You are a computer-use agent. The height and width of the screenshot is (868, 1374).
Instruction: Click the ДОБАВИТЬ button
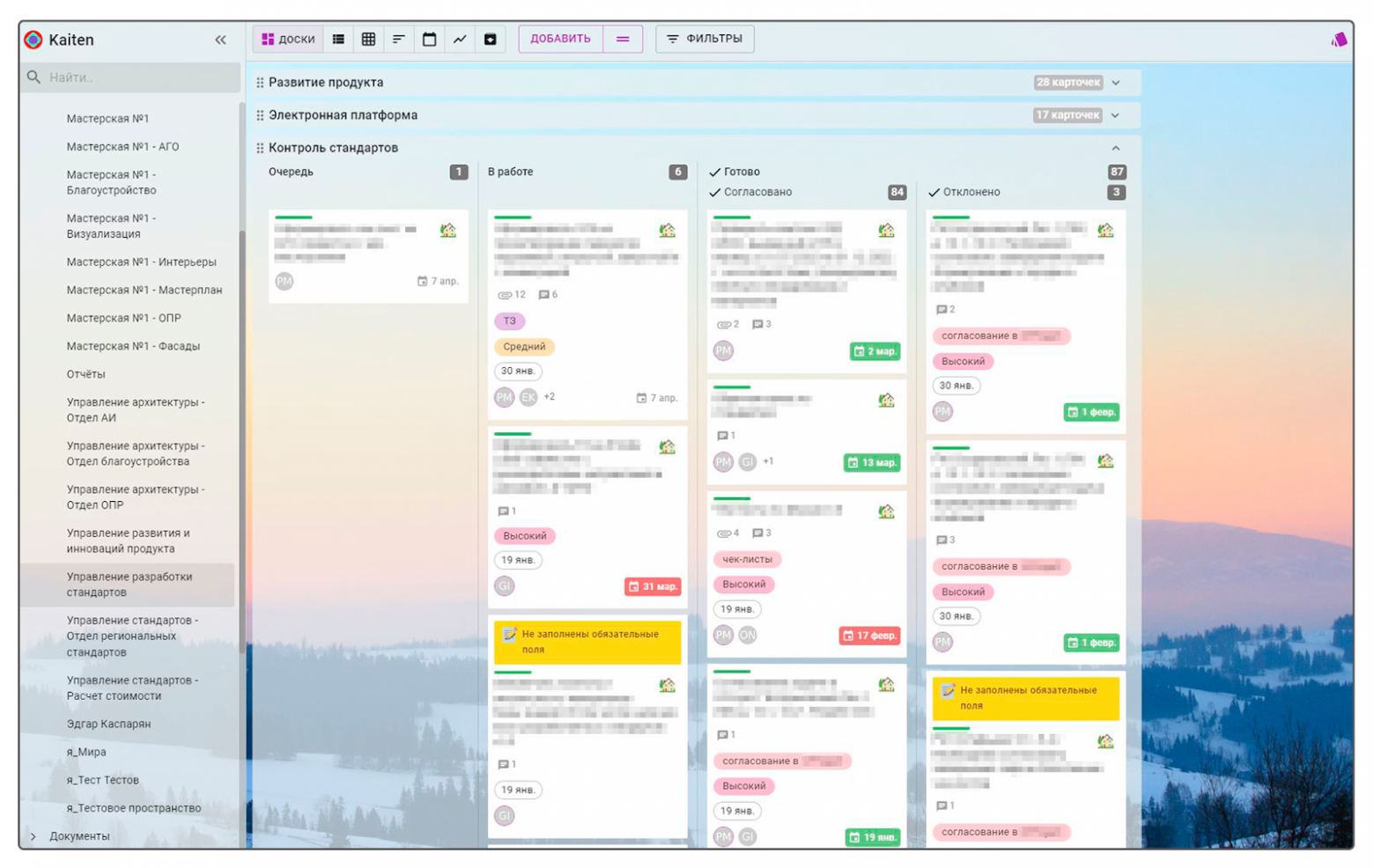[560, 39]
